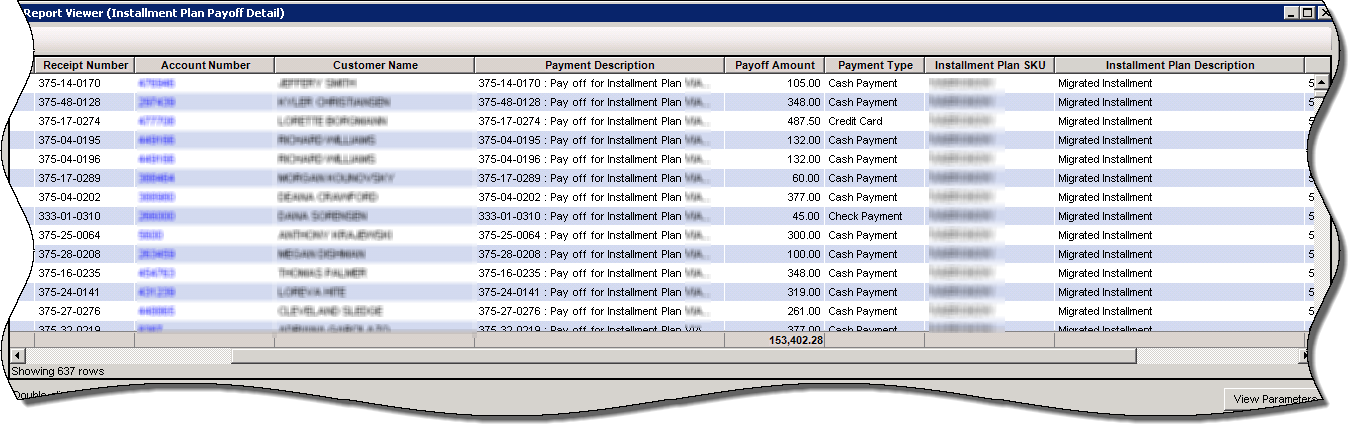Screen dimensions: 1356x432
Task: Maximize the Report Viewer window
Action: pos(1307,13)
